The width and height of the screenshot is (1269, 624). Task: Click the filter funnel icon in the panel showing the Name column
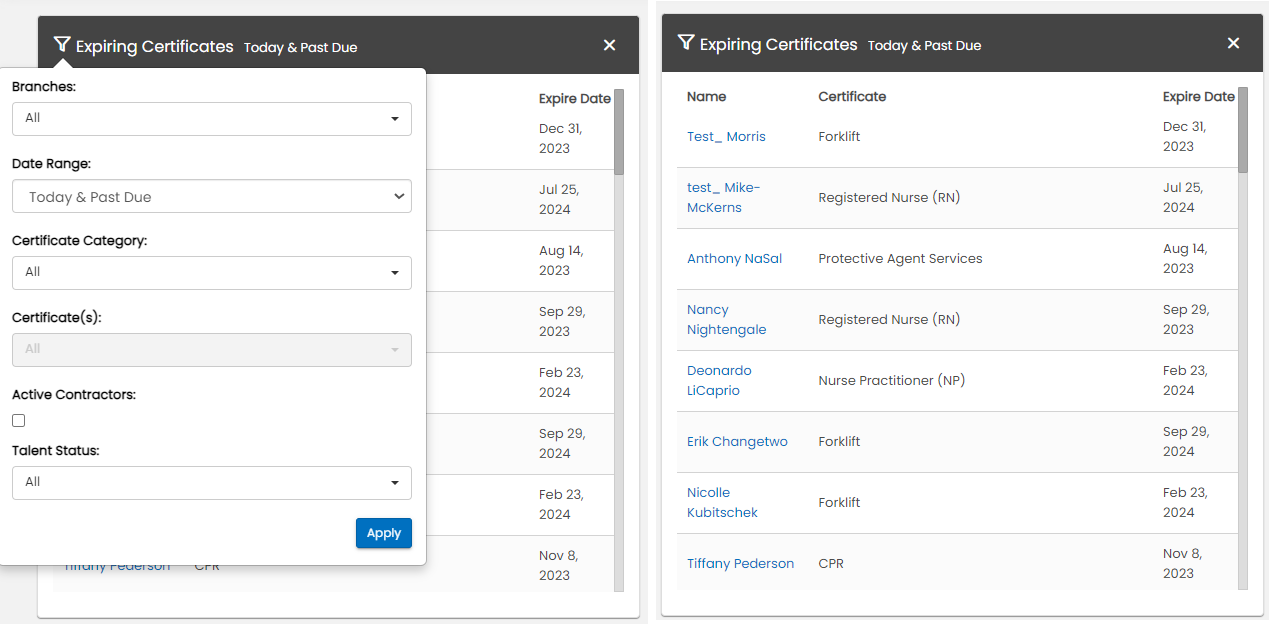(686, 43)
